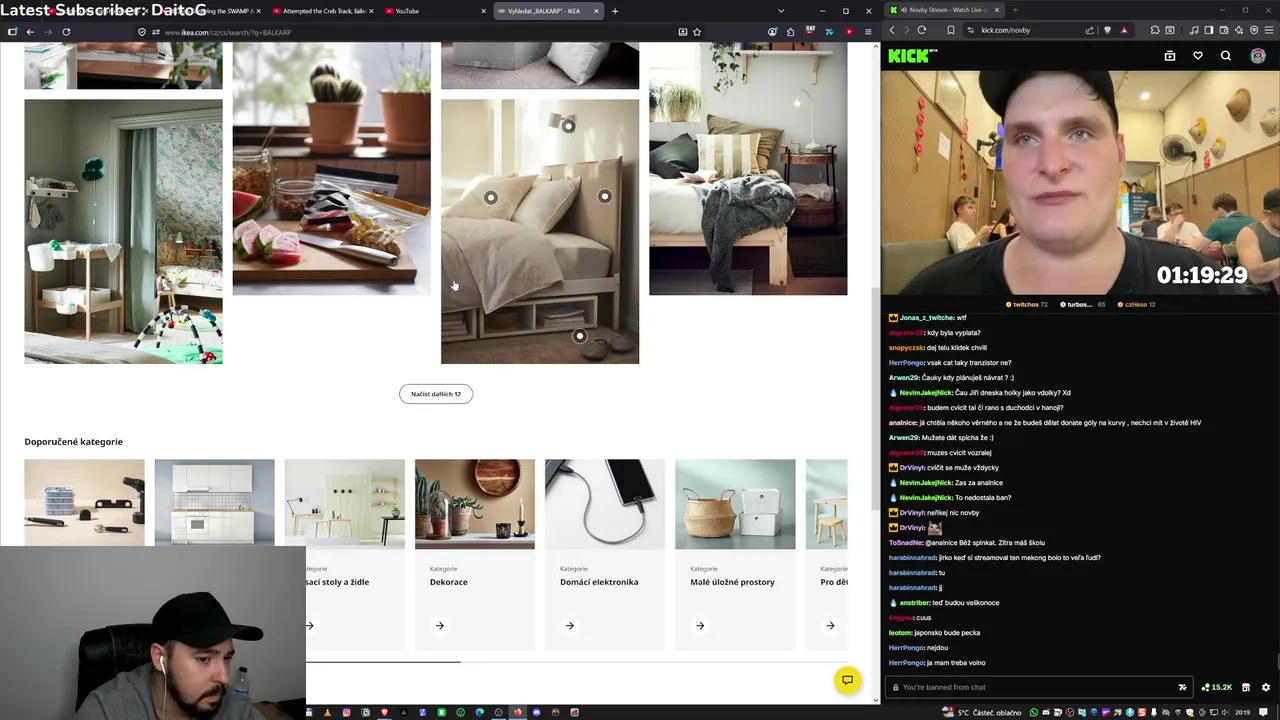
Task: Open the phone charger category thumbnail
Action: tap(605, 504)
